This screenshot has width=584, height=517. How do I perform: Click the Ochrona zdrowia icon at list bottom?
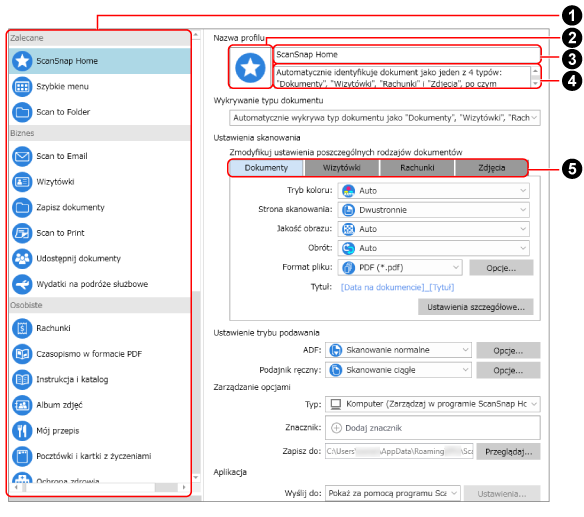(22, 478)
